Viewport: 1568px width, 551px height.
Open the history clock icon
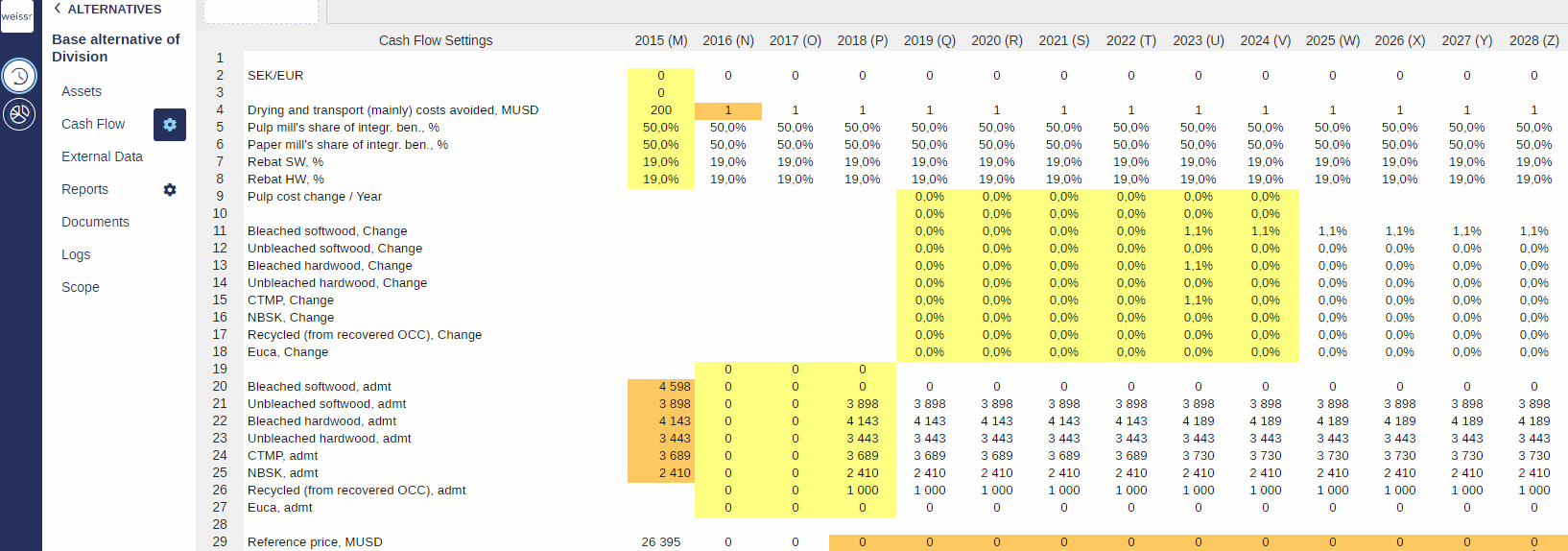[19, 76]
